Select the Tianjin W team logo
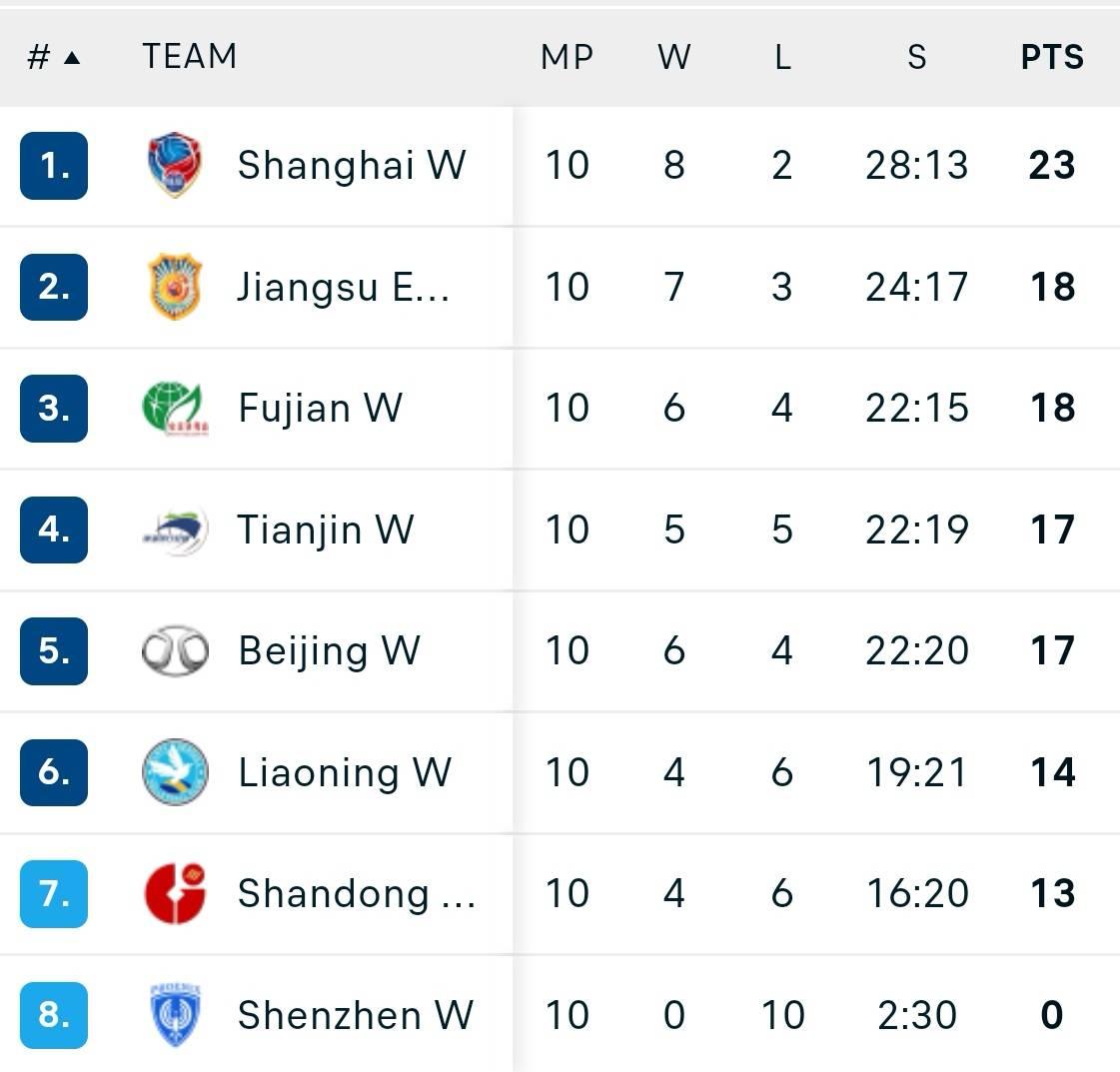 pyautogui.click(x=175, y=530)
